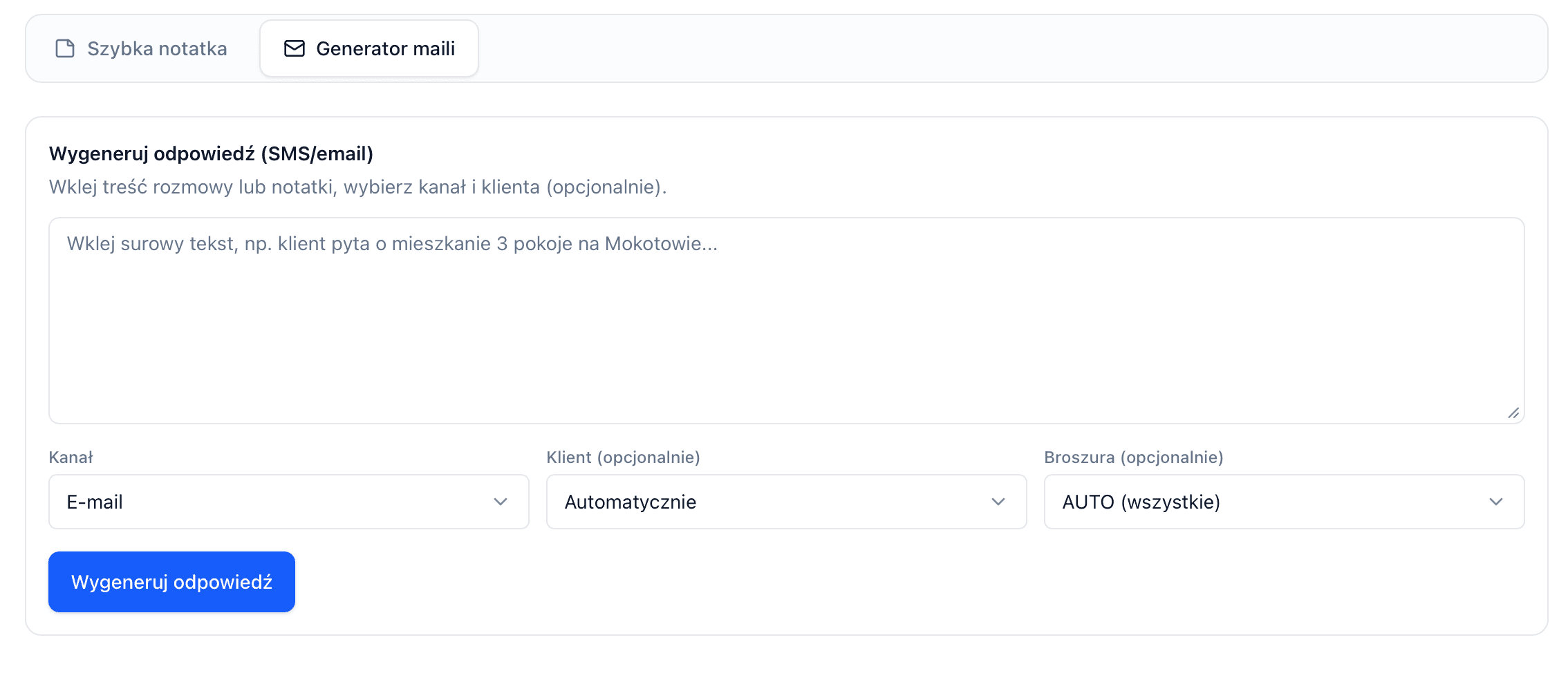Click the textarea resize handle
The width and height of the screenshot is (1568, 680).
tap(1515, 412)
